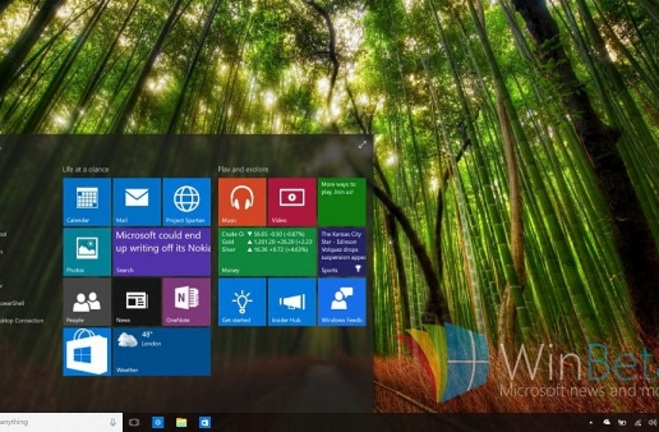Open the People tile
This screenshot has width=659, height=432.
pos(87,302)
